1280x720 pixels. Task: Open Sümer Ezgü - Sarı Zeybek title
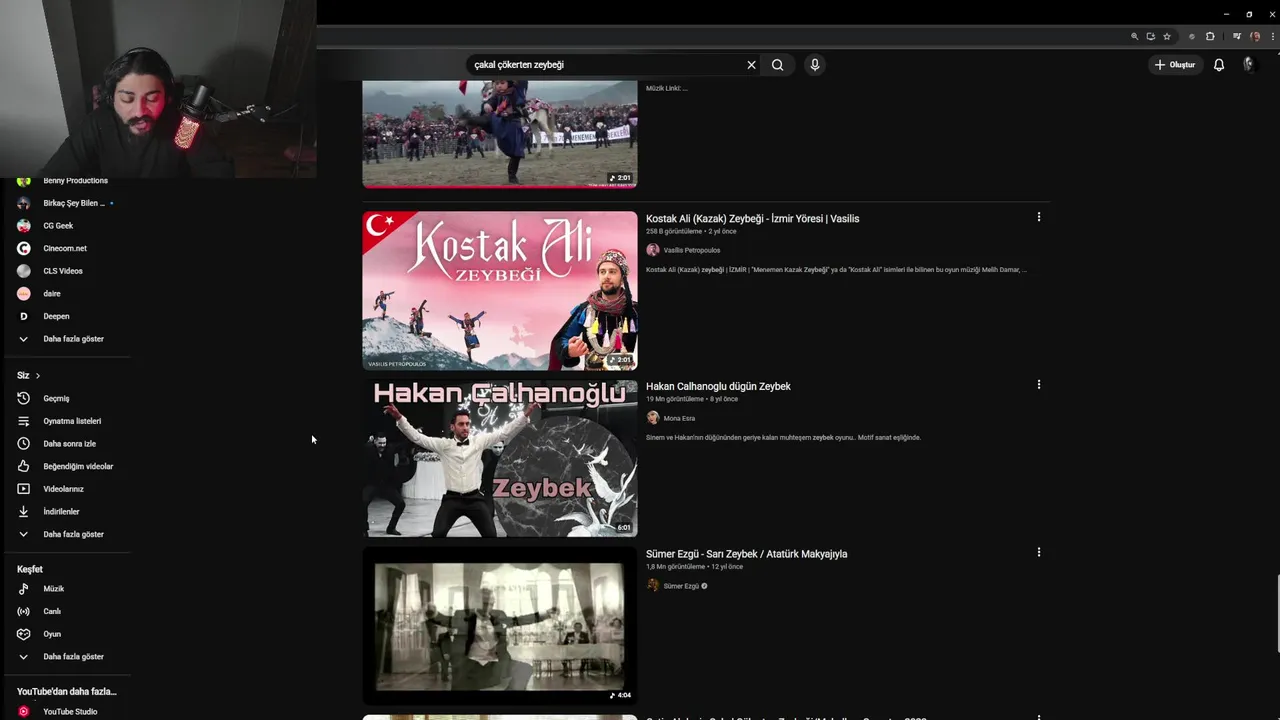coord(746,554)
